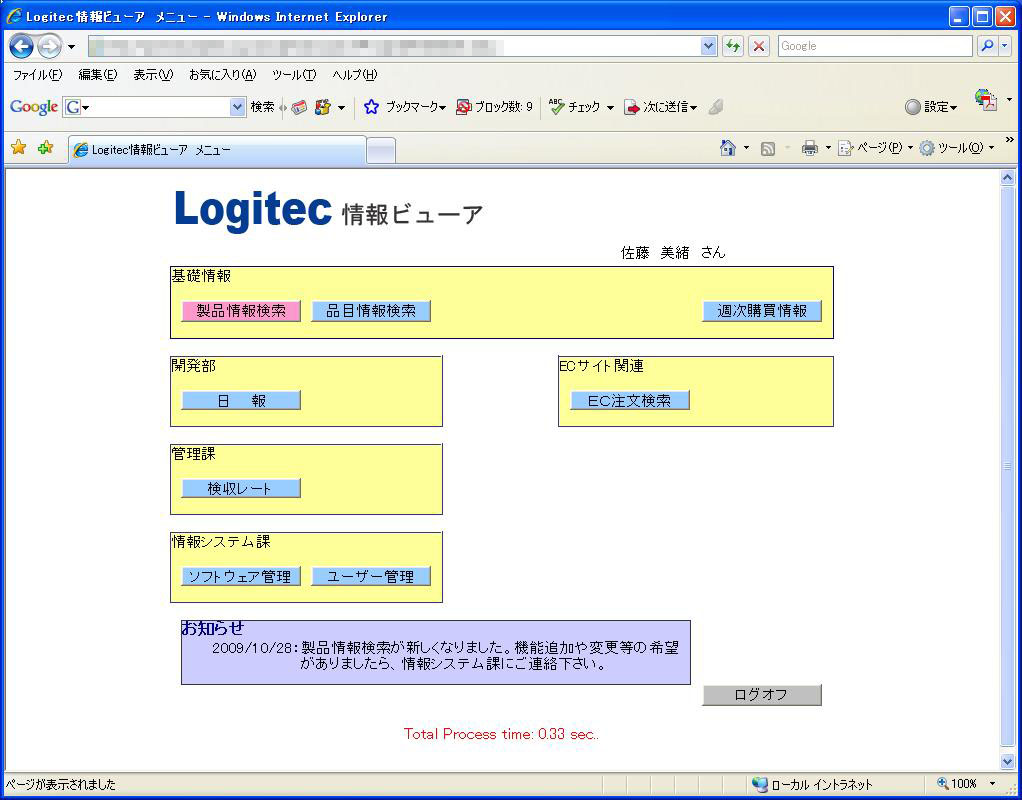Click the ブロック数: 9 popup blocker item
Image resolution: width=1022 pixels, height=800 pixels.
point(494,107)
